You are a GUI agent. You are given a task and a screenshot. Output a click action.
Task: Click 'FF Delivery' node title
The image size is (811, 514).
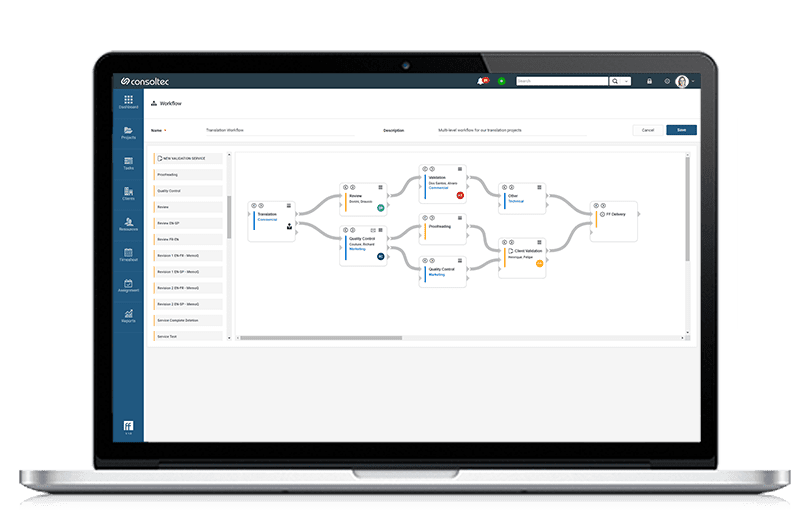click(615, 214)
